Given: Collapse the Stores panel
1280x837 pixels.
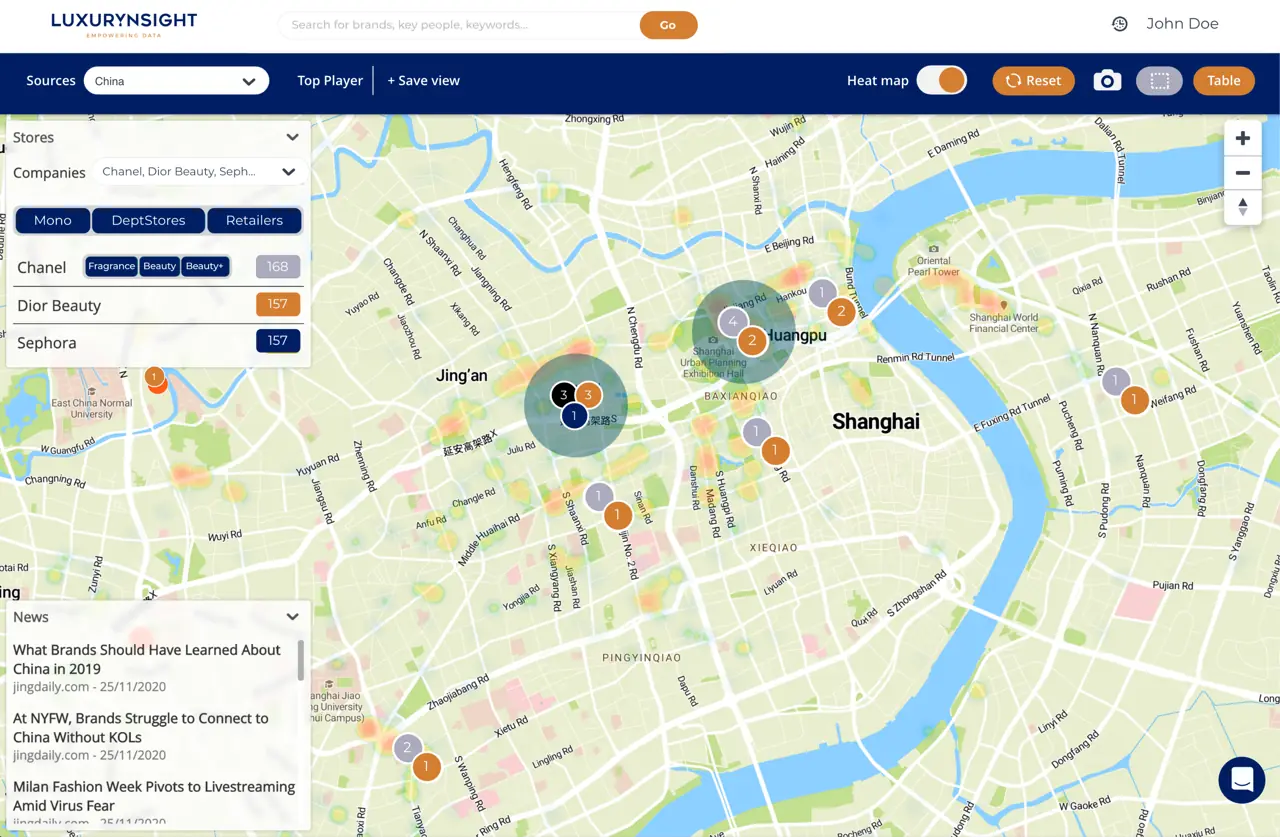Looking at the screenshot, I should (292, 138).
